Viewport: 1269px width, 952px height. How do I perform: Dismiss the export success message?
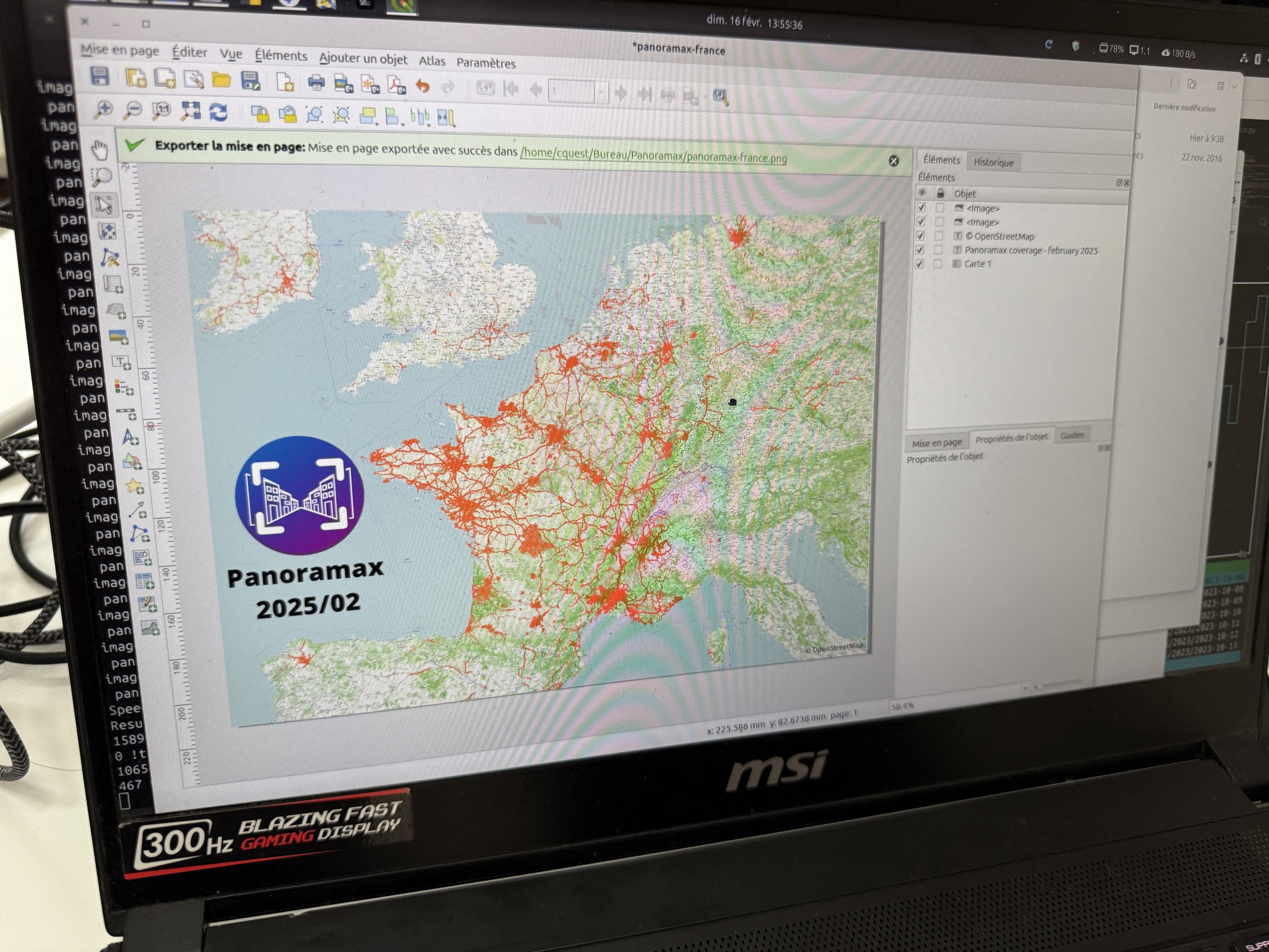(x=894, y=162)
